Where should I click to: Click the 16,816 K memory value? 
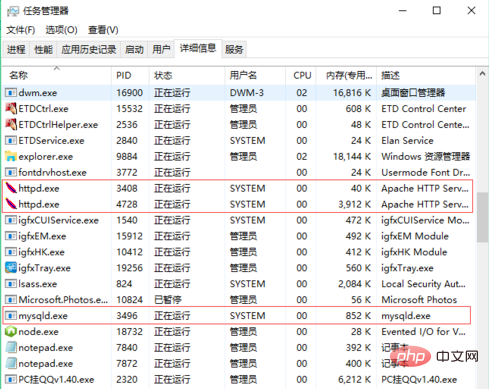(x=352, y=93)
